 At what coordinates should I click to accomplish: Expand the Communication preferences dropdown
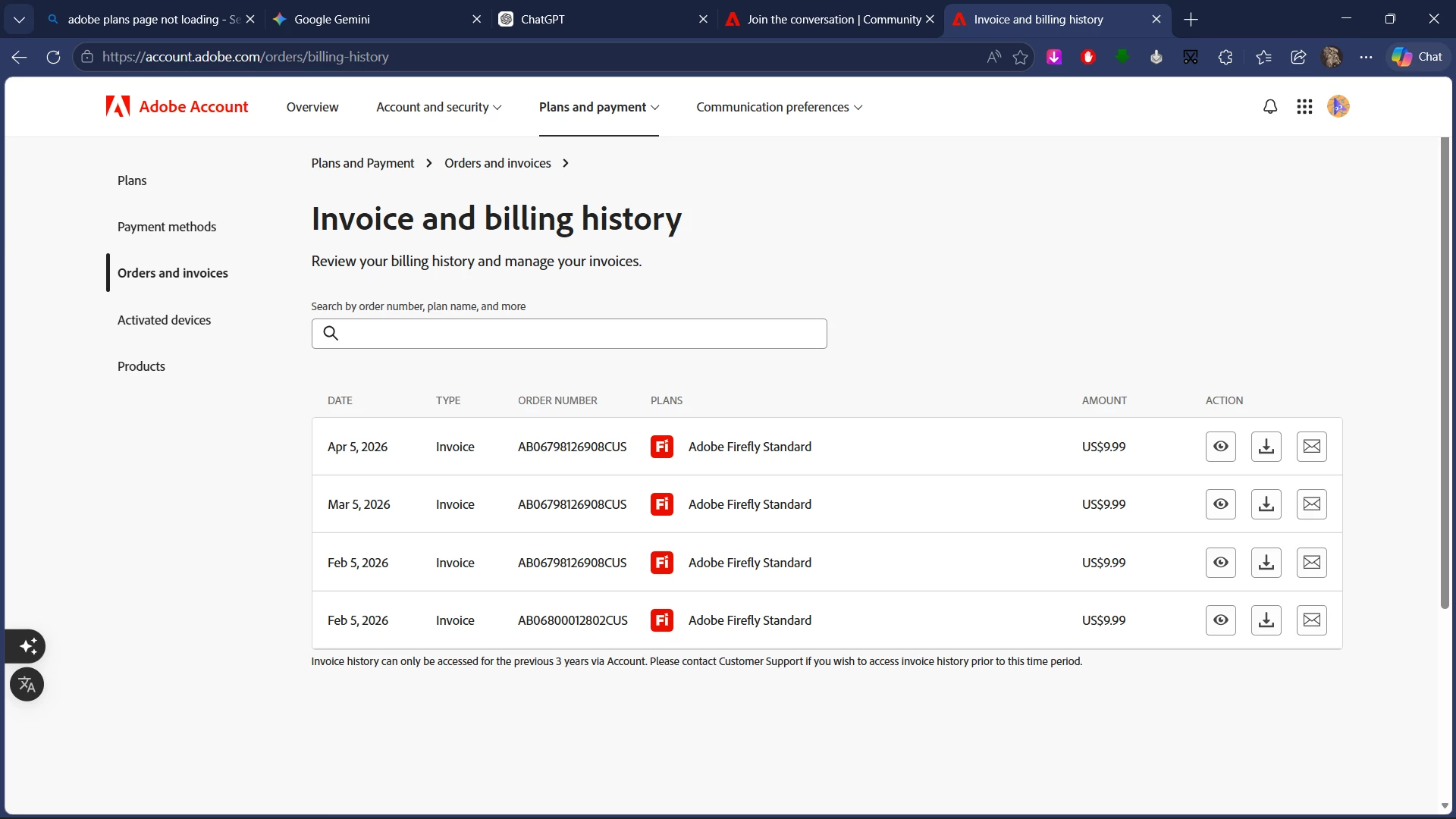pyautogui.click(x=779, y=107)
